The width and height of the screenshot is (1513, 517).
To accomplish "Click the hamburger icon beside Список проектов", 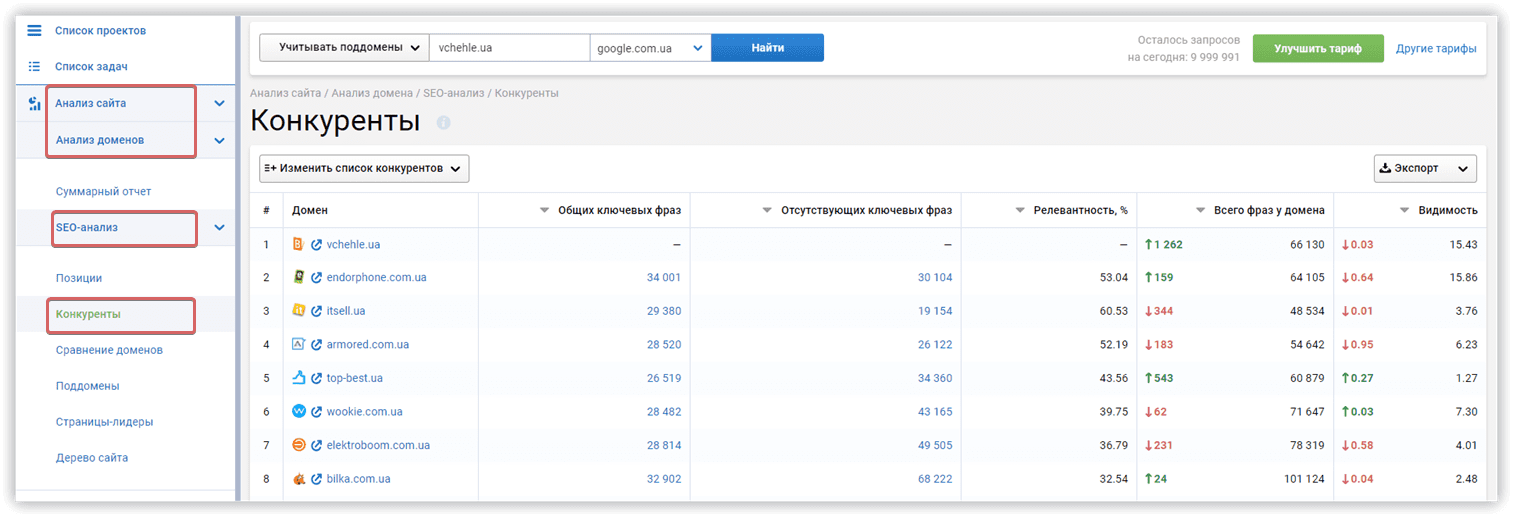I will [34, 31].
